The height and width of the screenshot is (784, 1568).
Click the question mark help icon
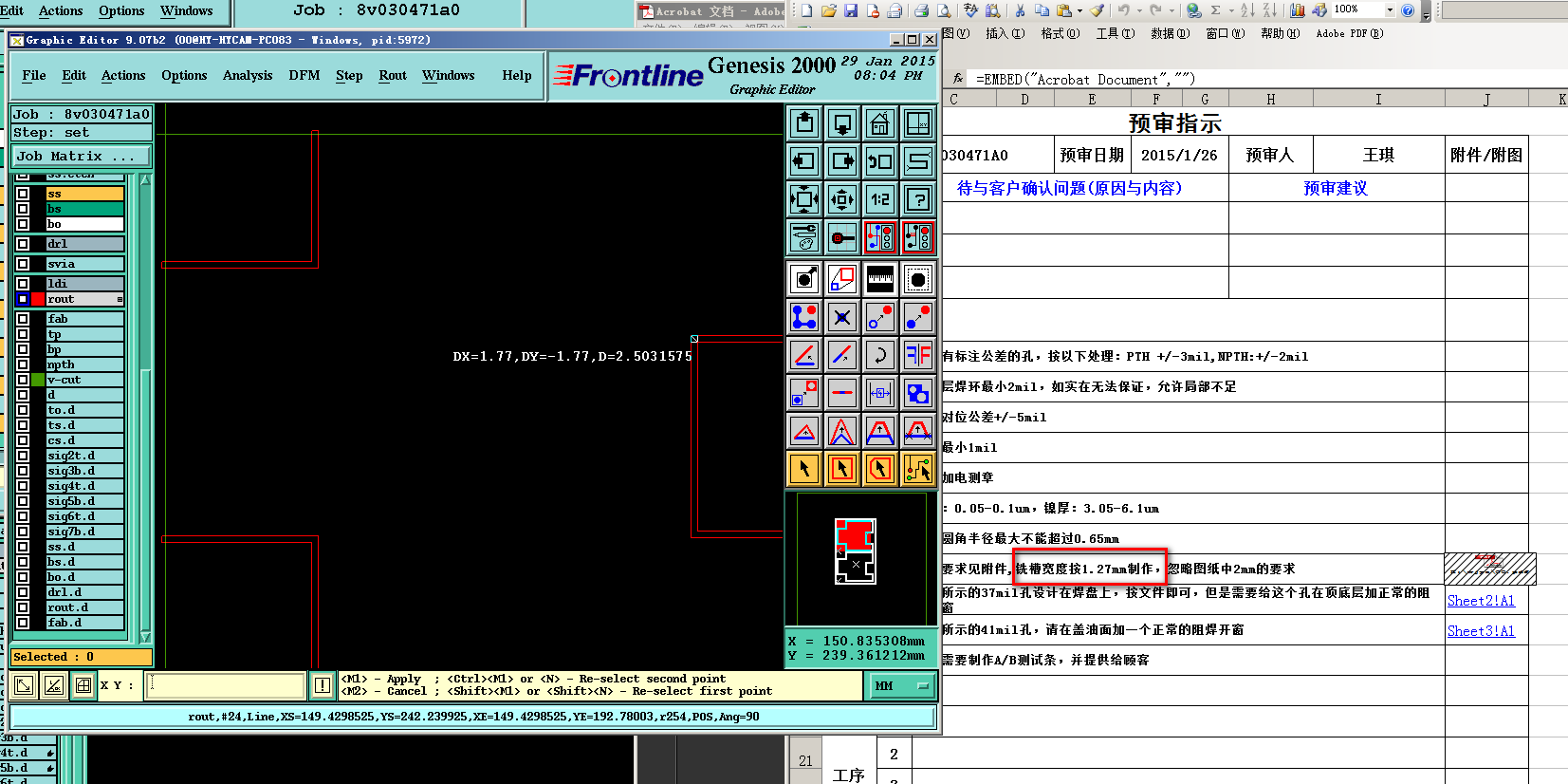click(x=918, y=199)
